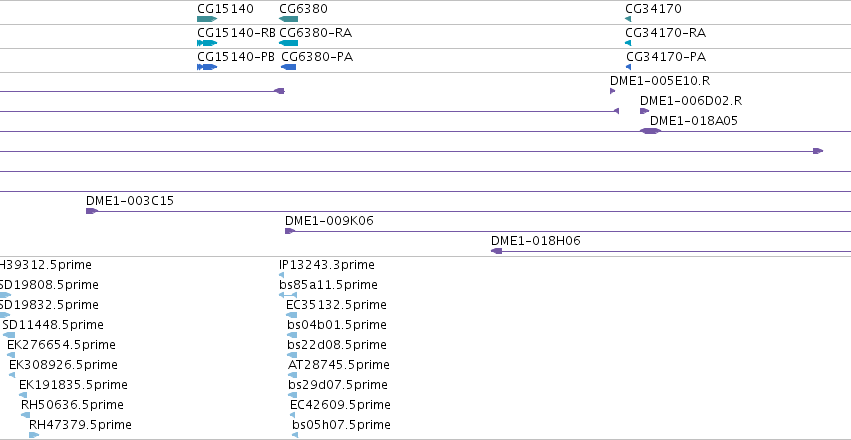Select the CG15140-PB protein glyph
The width and height of the screenshot is (851, 440).
[x=207, y=67]
